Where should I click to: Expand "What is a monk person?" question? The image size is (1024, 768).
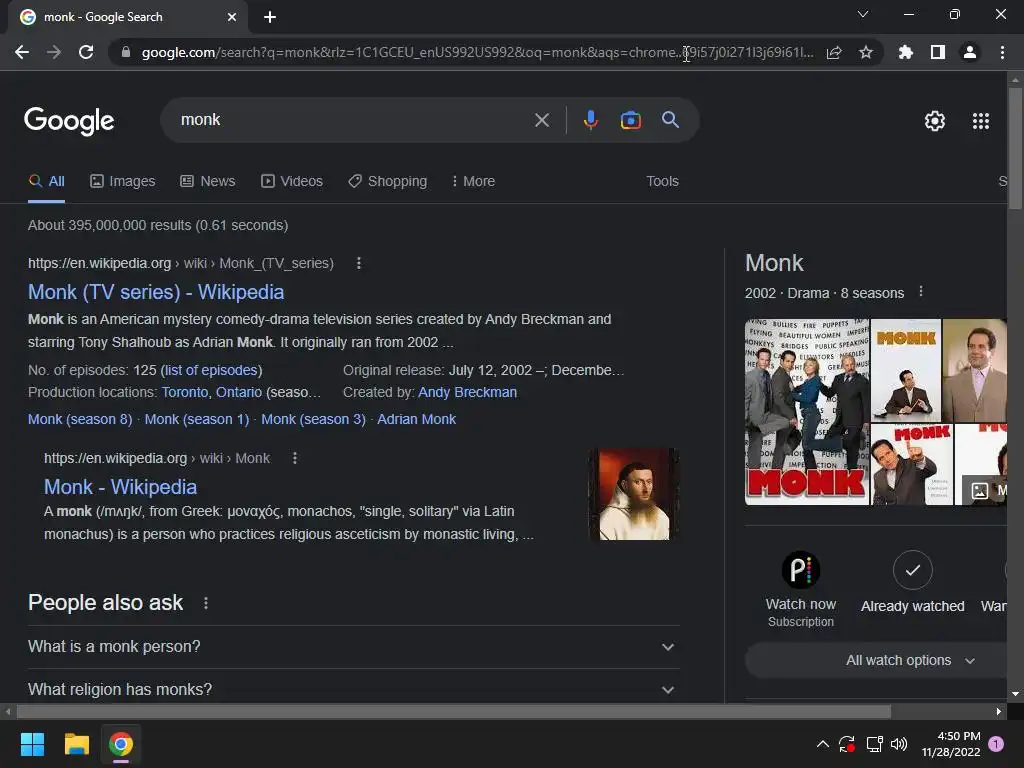[353, 647]
